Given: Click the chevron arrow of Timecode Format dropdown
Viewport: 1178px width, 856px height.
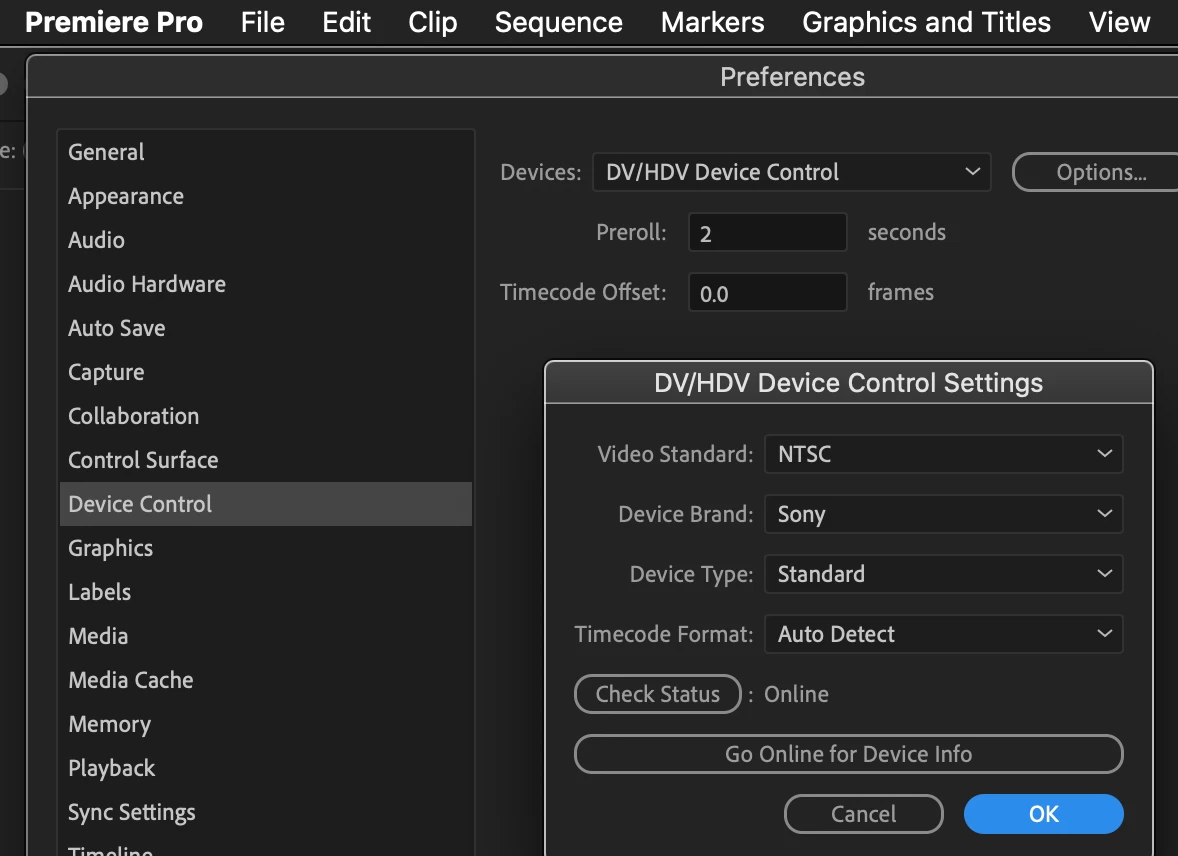Looking at the screenshot, I should coord(1104,634).
